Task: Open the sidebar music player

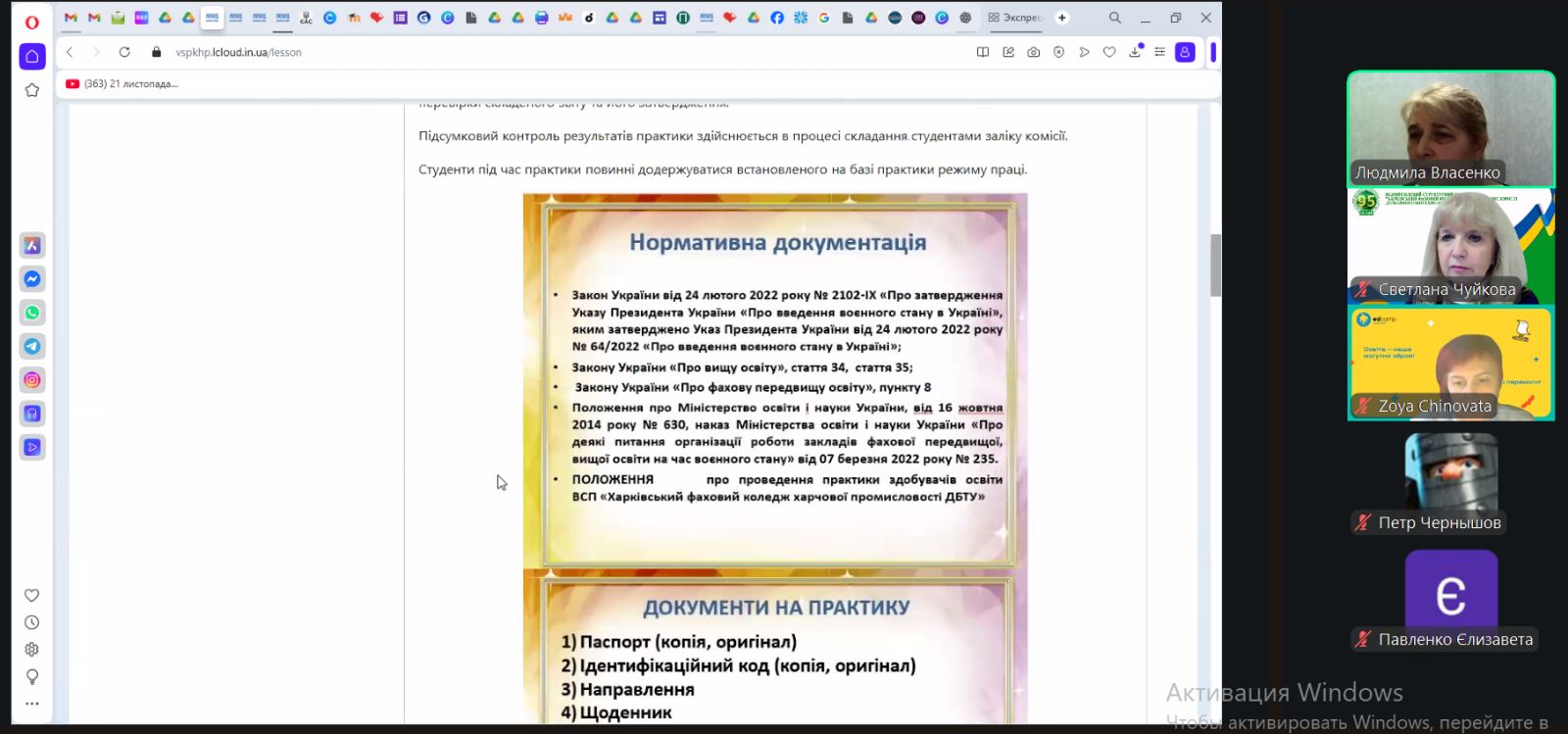Action: [x=32, y=414]
